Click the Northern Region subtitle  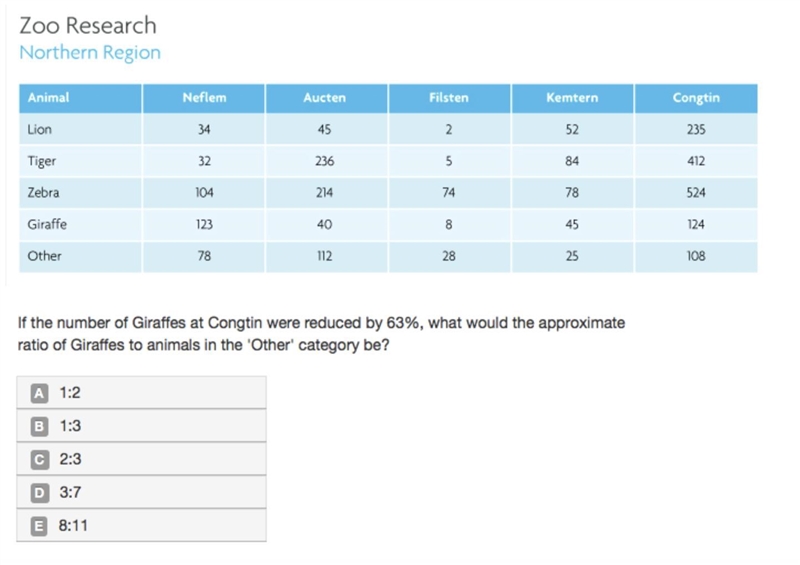click(90, 53)
